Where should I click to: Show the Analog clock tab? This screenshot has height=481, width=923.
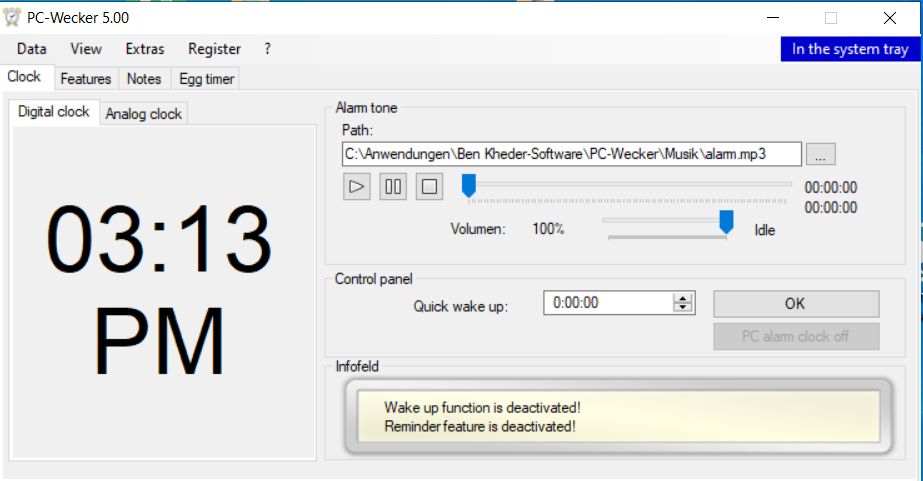[144, 114]
